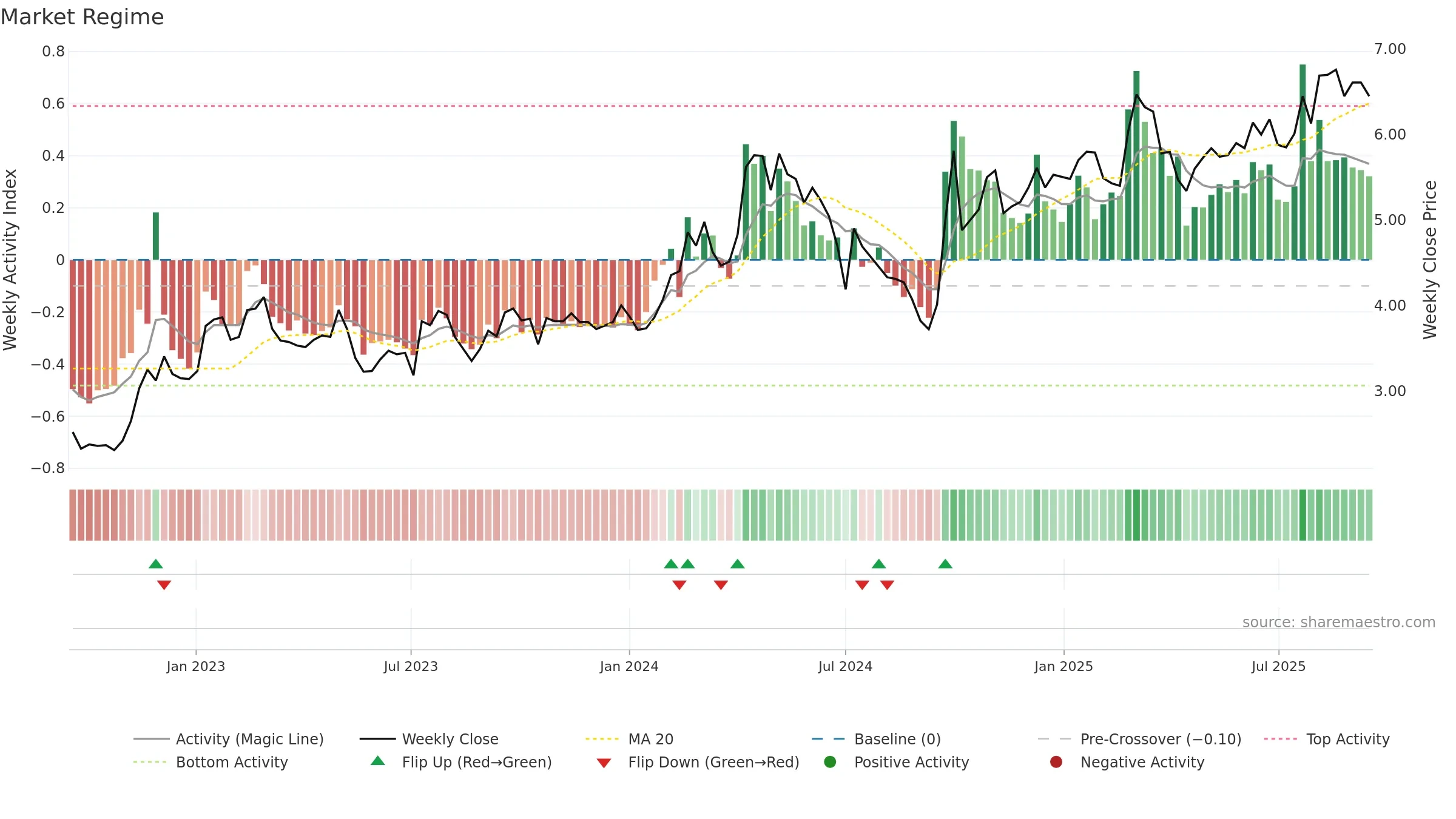
Task: Toggle the Bottom Activity legend entry
Action: click(211, 762)
